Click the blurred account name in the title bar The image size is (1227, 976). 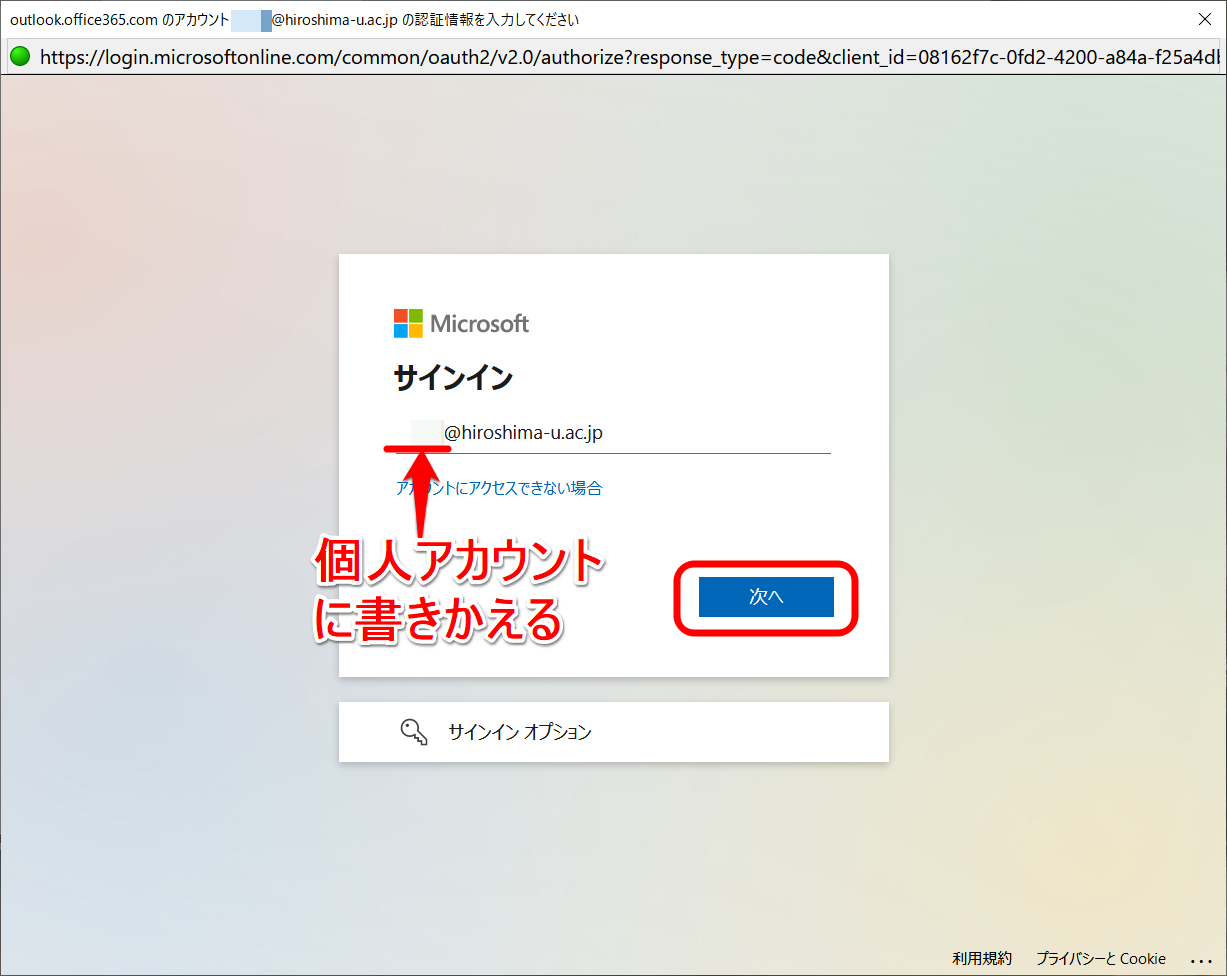click(251, 20)
